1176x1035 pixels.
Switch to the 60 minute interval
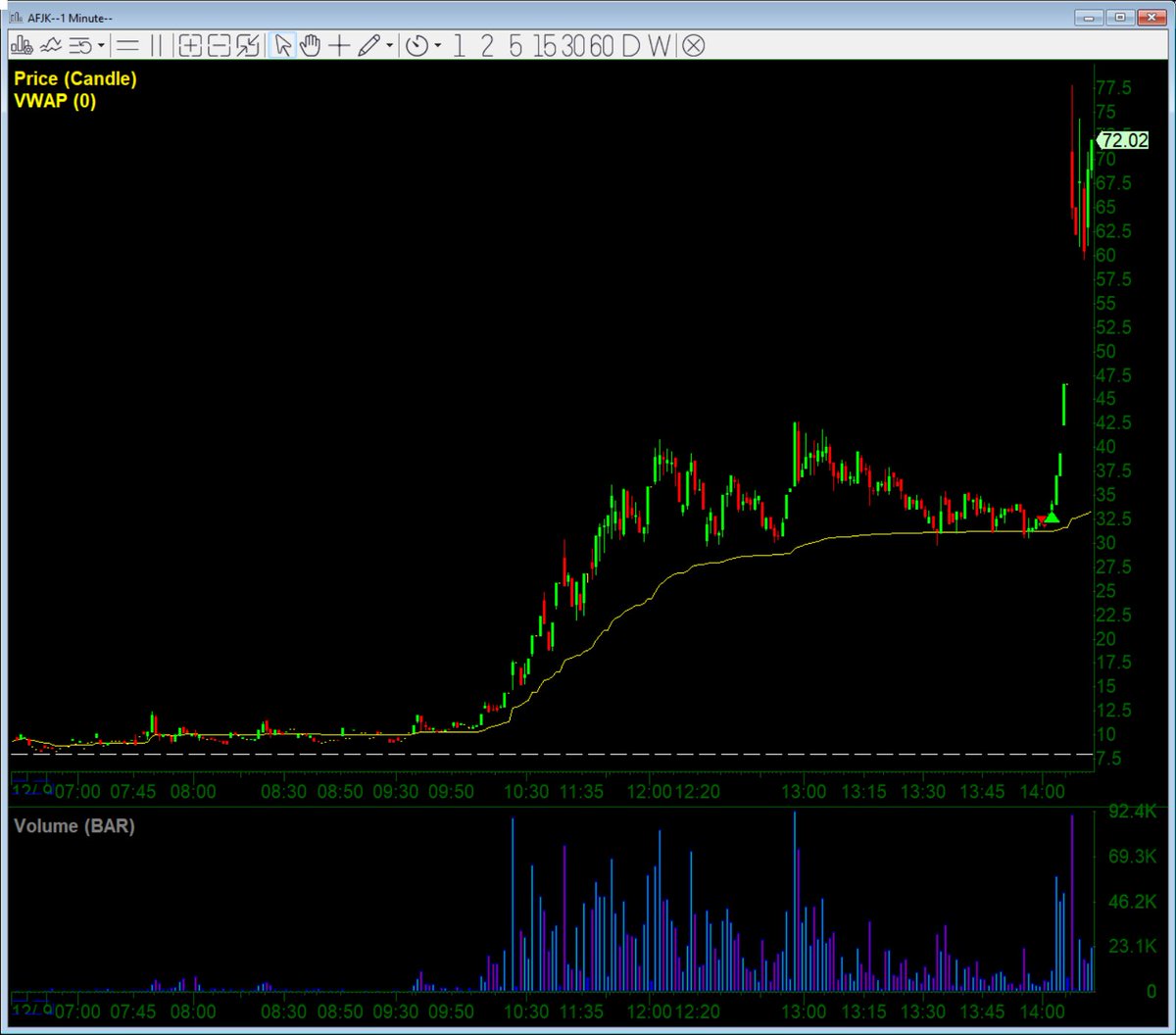click(602, 45)
